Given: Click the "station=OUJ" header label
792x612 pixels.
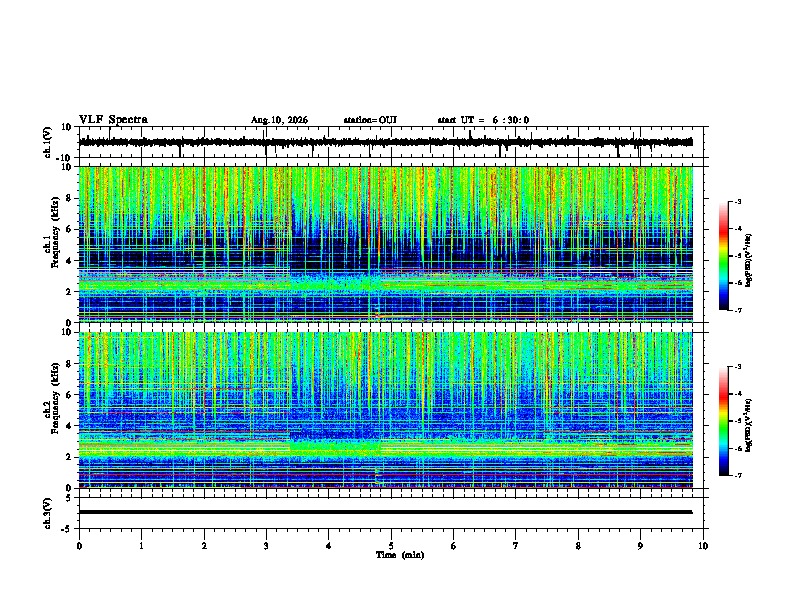Looking at the screenshot, I should point(370,120).
